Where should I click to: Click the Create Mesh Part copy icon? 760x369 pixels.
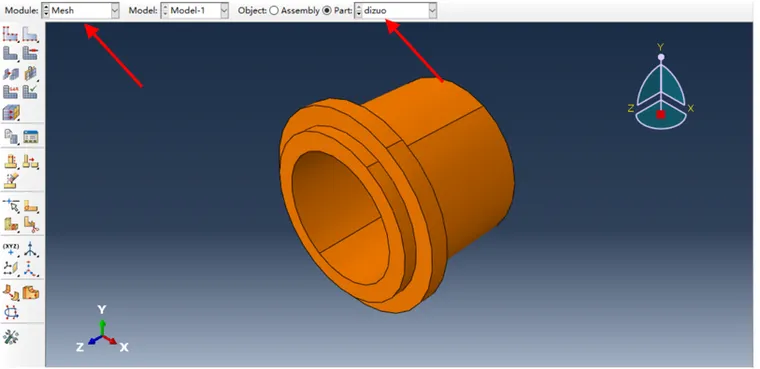10,136
